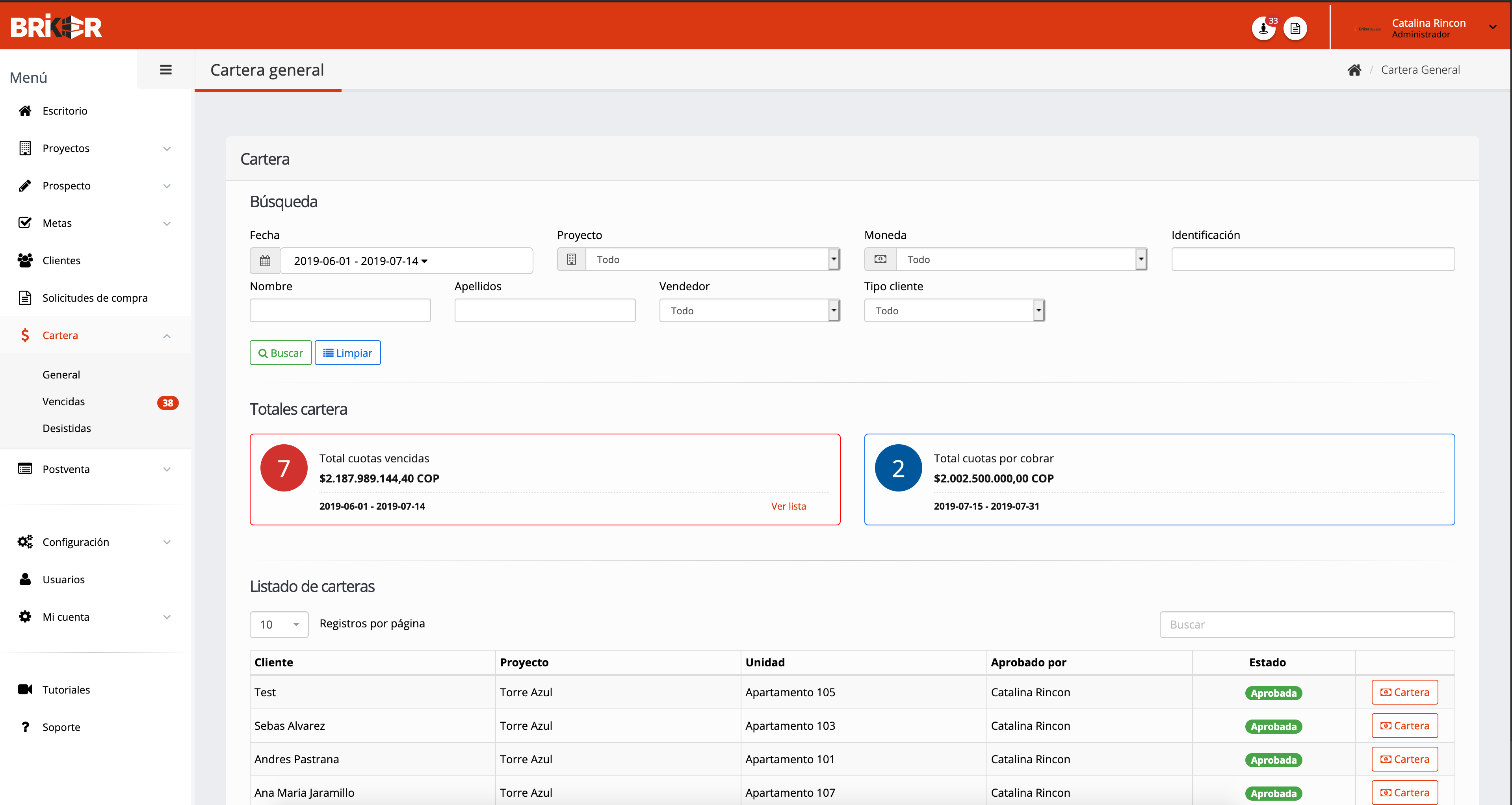Open the Catalina Rincon user dropdown arrow
This screenshot has width=1512, height=805.
coord(1492,27)
